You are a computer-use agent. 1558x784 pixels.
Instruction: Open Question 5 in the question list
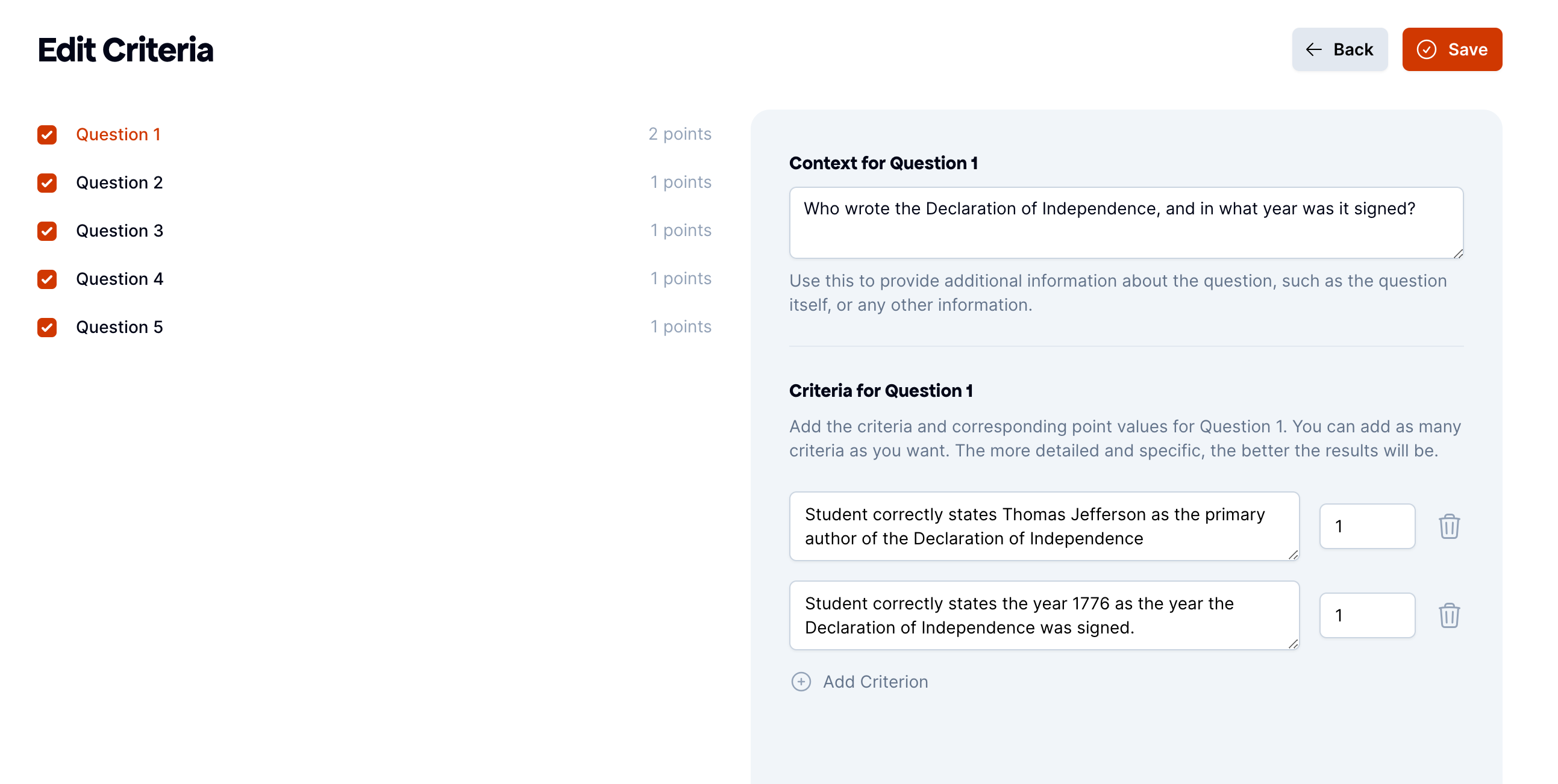(119, 327)
